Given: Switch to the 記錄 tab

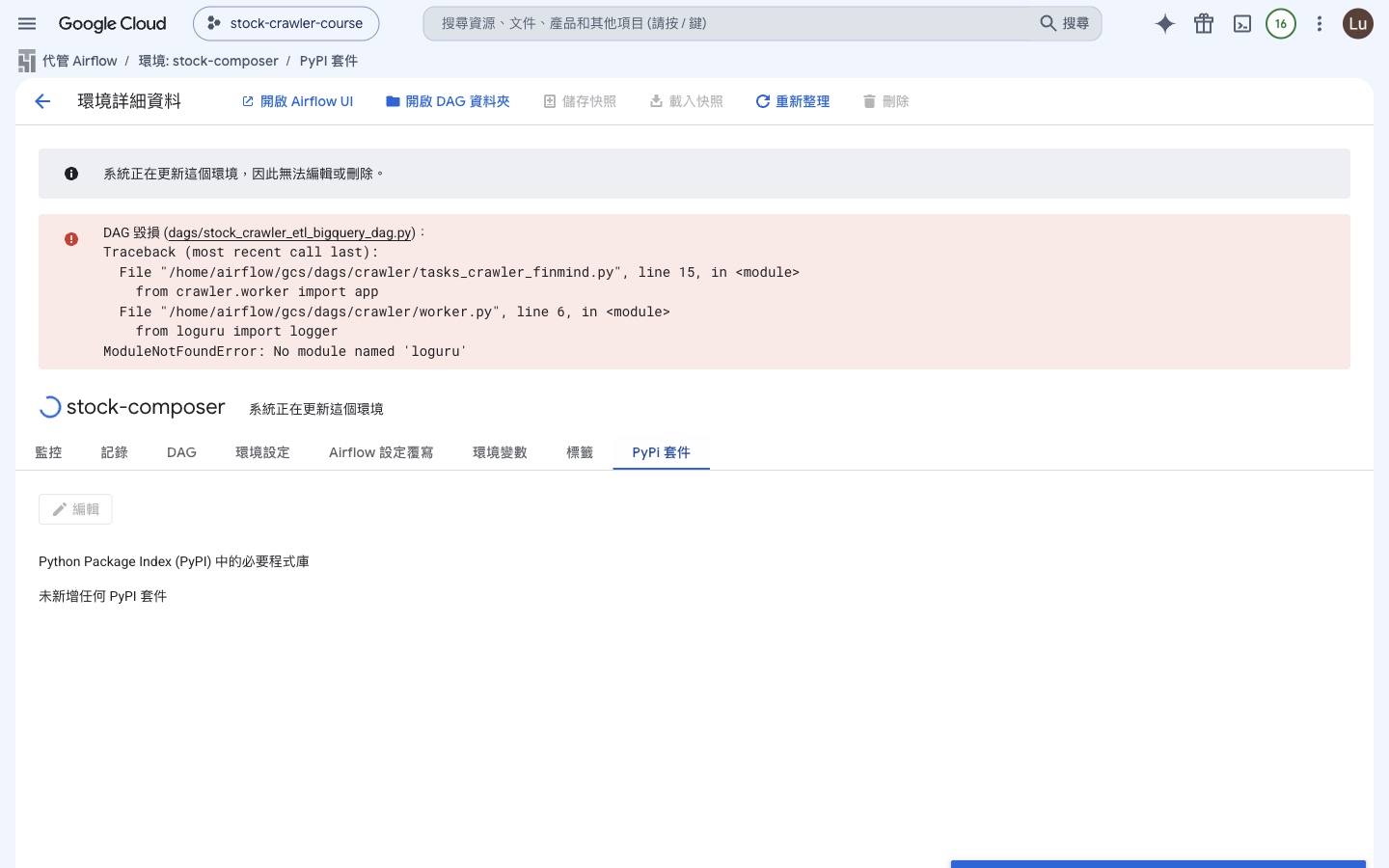Looking at the screenshot, I should (115, 452).
